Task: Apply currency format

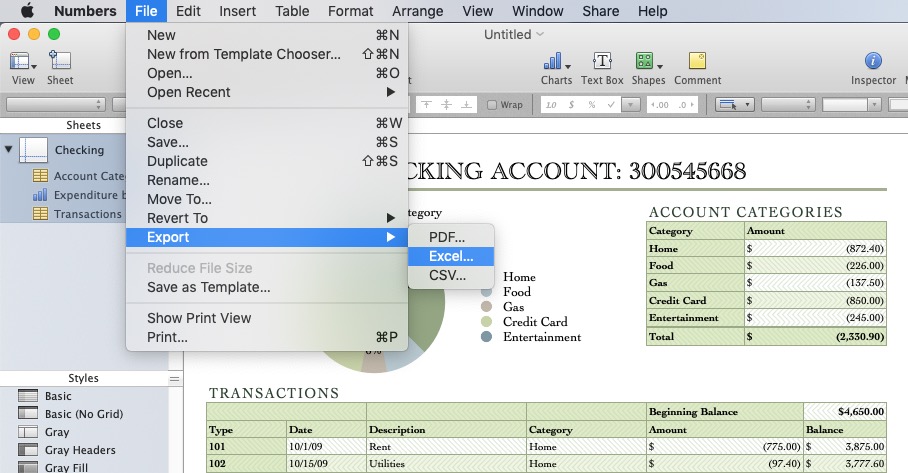Action: (x=571, y=105)
